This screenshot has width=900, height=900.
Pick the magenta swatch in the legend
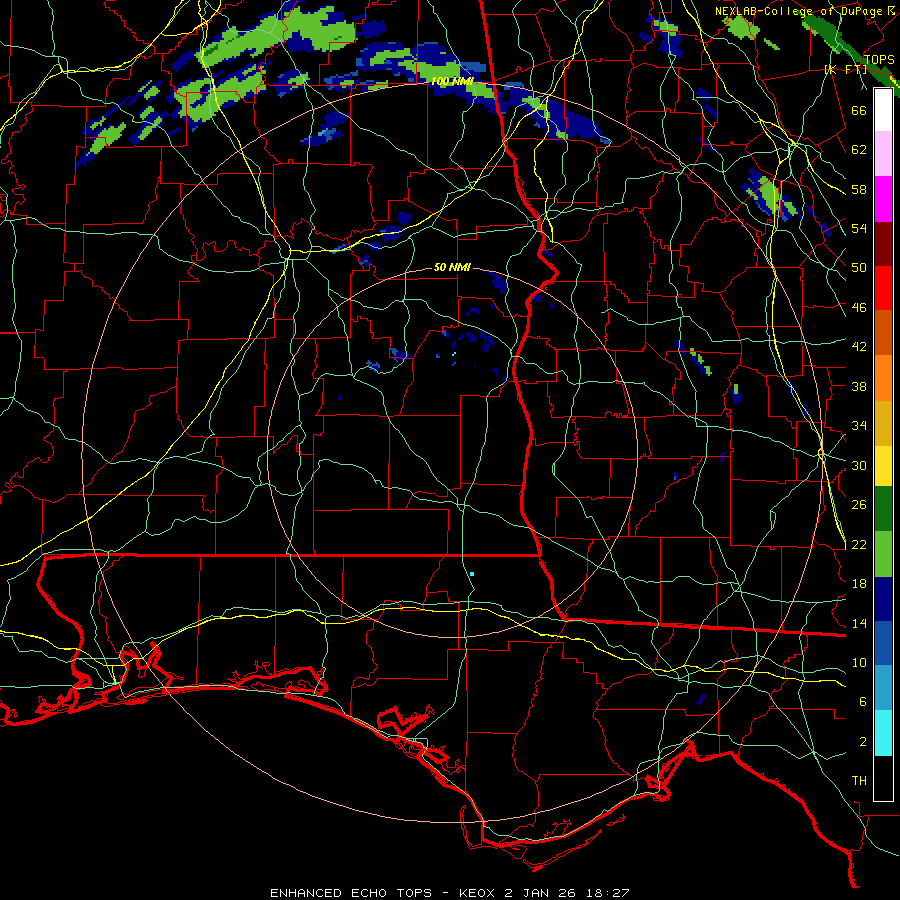(883, 199)
